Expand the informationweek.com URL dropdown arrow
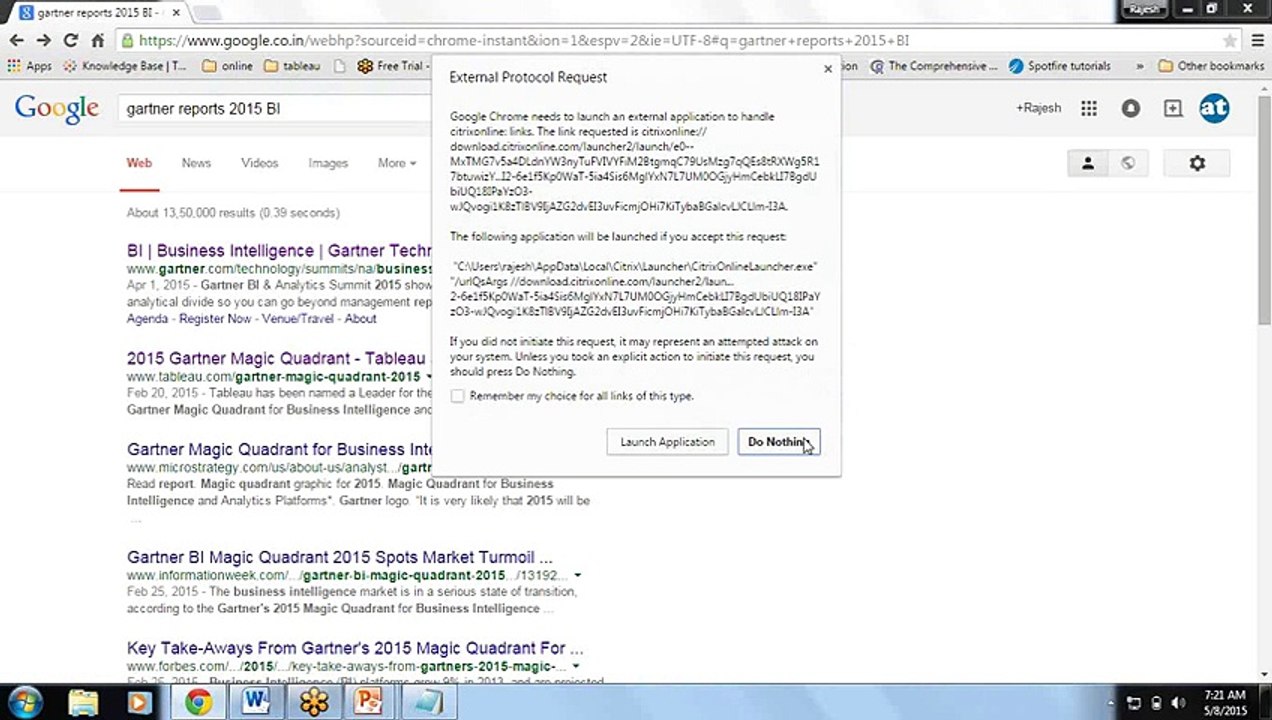Screen dimensions: 1272x720 point(577,576)
